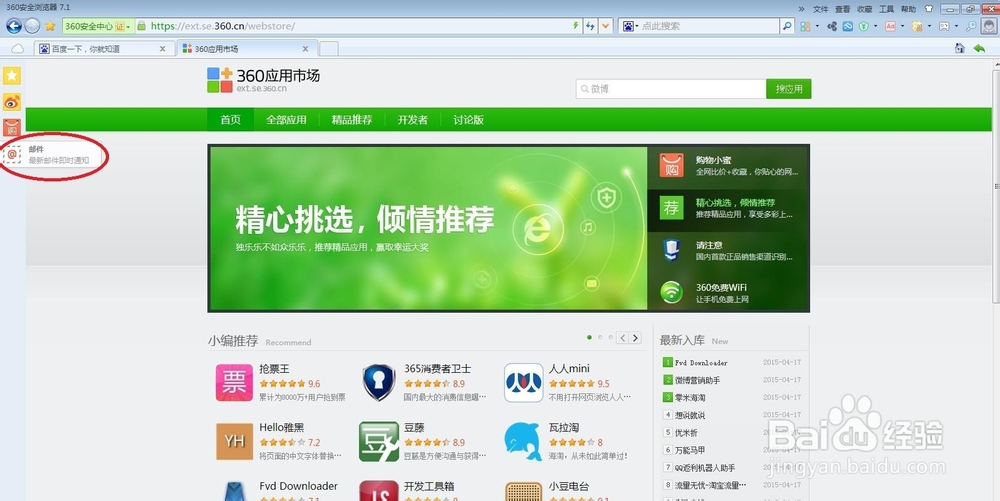Open the sidebar favorites star icon

click(x=11, y=76)
